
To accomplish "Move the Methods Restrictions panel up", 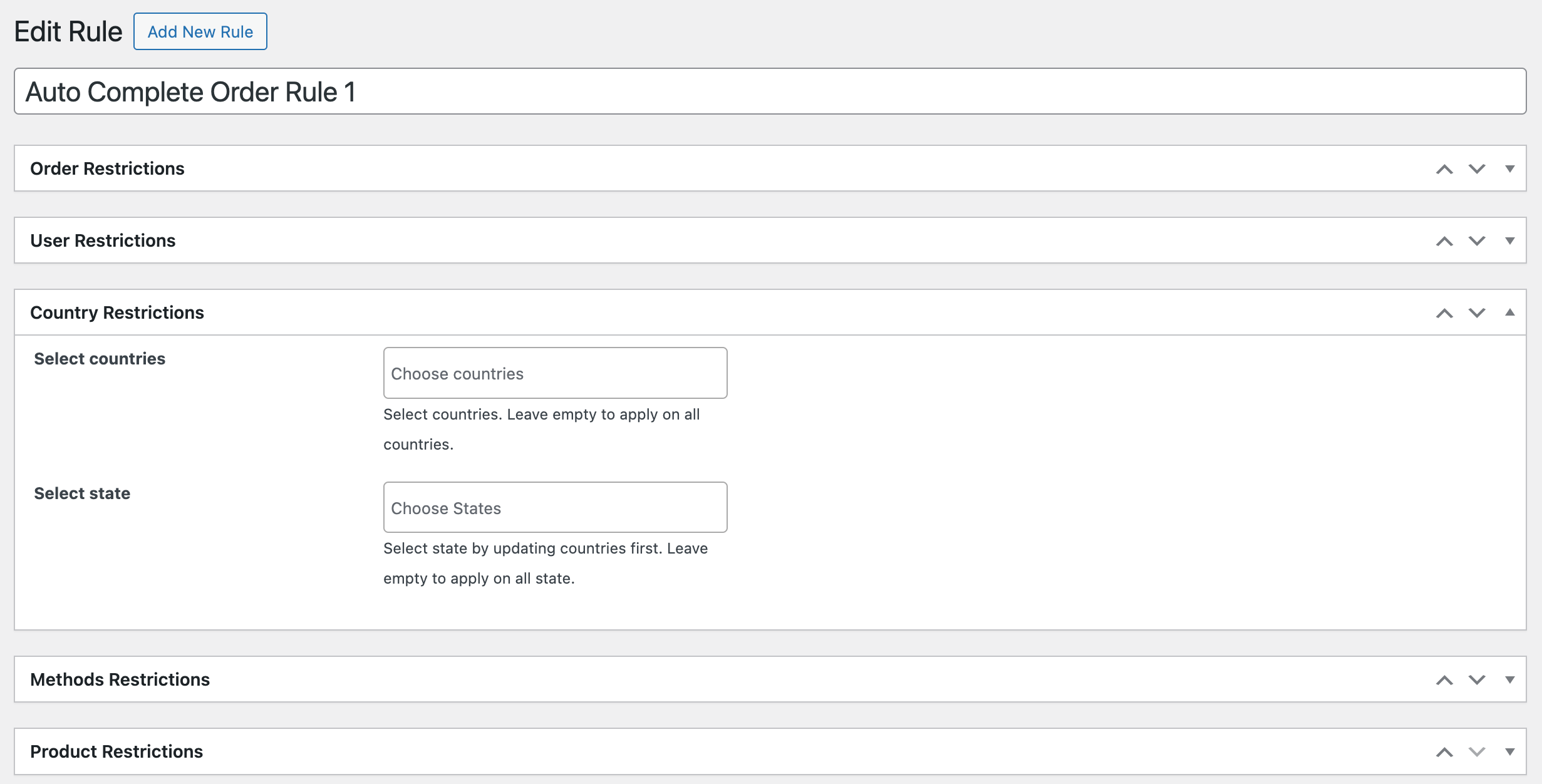I will tap(1446, 679).
